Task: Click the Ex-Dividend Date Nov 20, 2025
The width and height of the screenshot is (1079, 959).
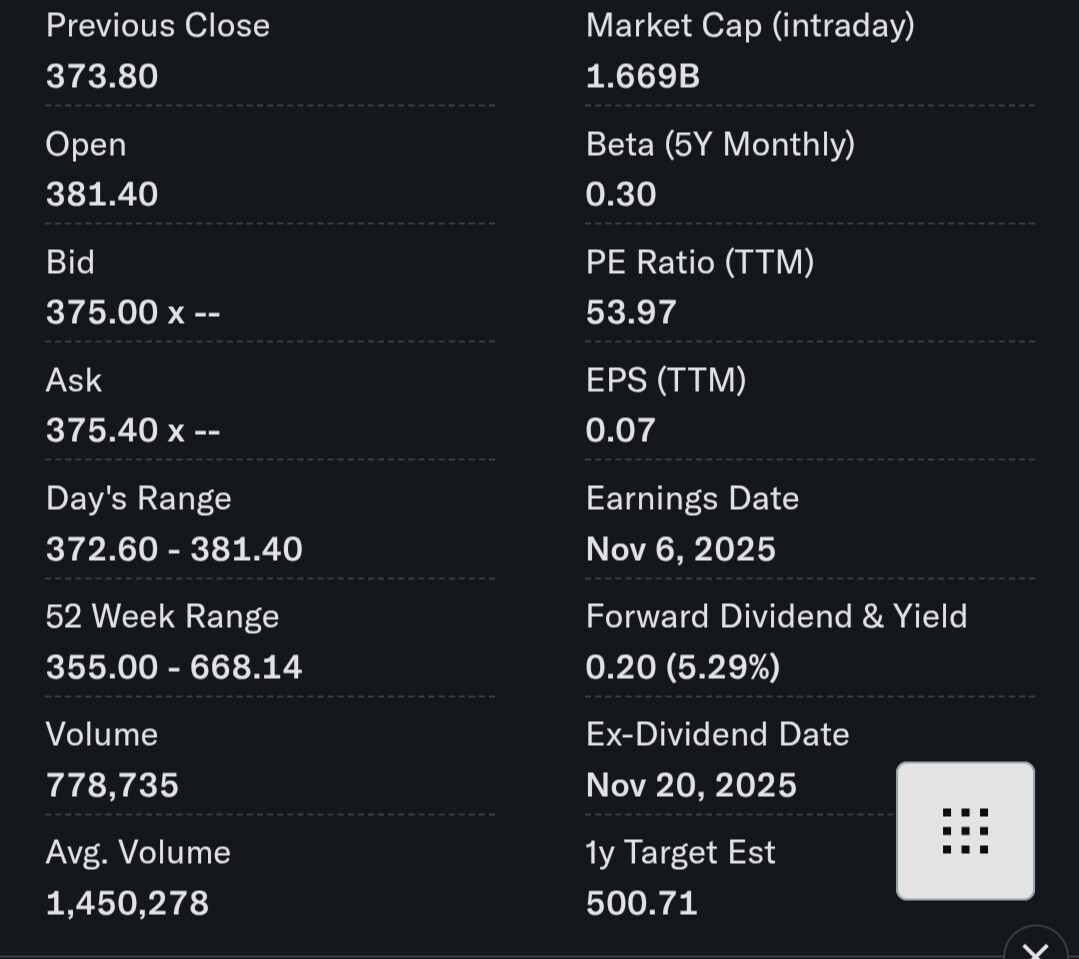Action: 691,785
